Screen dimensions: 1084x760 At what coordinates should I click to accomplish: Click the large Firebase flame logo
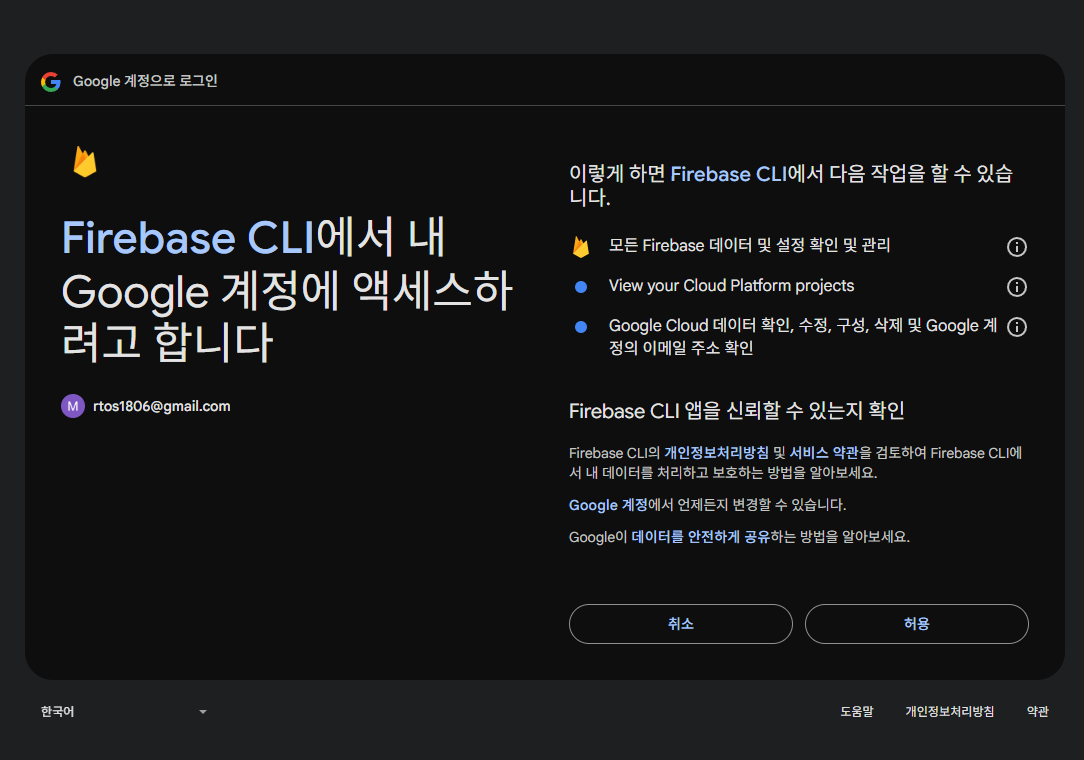click(85, 162)
